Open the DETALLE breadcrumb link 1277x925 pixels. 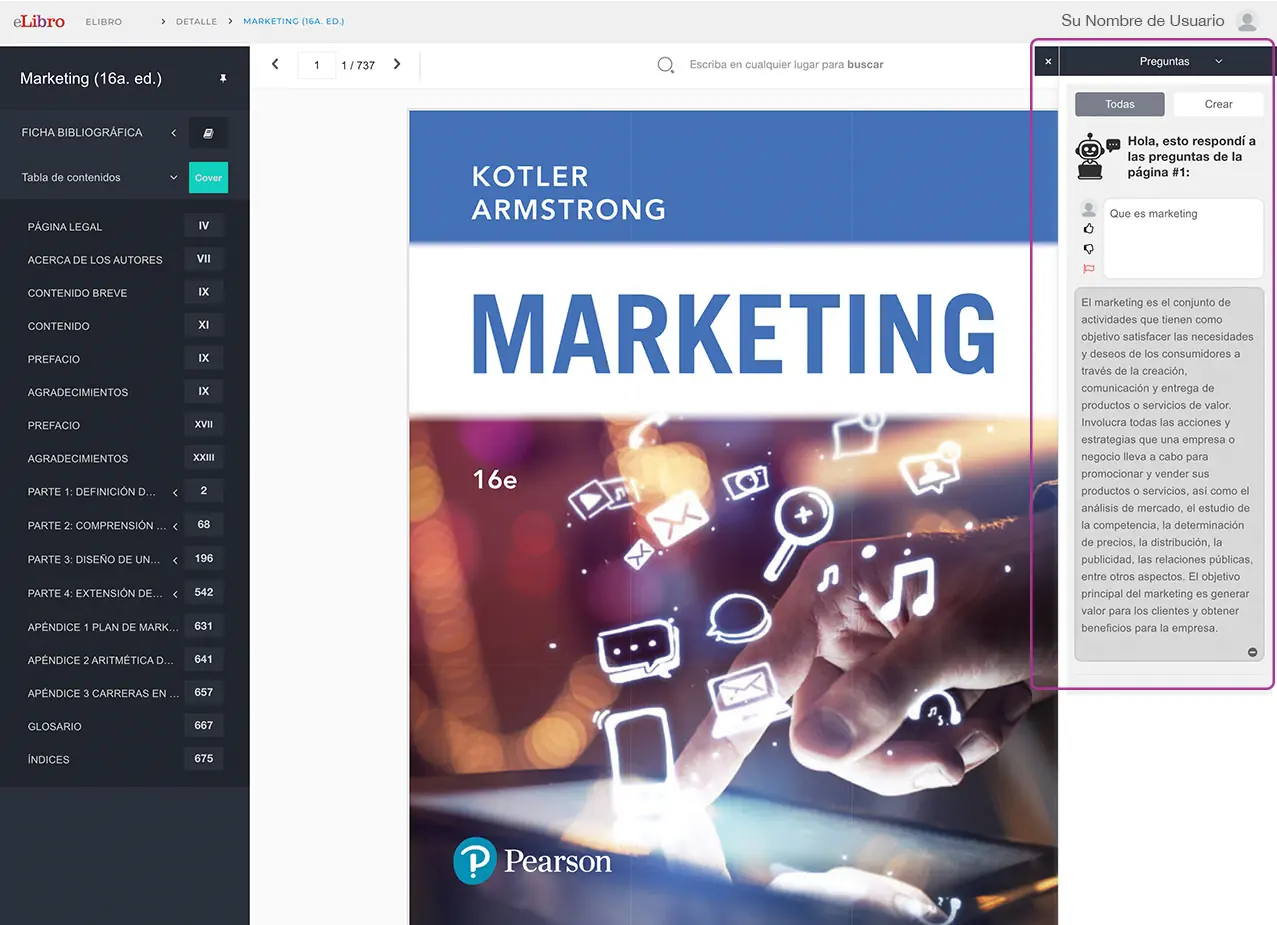pos(196,22)
